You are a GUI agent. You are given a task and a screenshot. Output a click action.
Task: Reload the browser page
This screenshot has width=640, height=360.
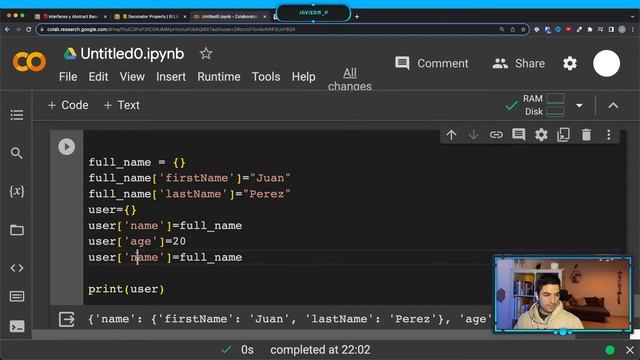pos(28,29)
